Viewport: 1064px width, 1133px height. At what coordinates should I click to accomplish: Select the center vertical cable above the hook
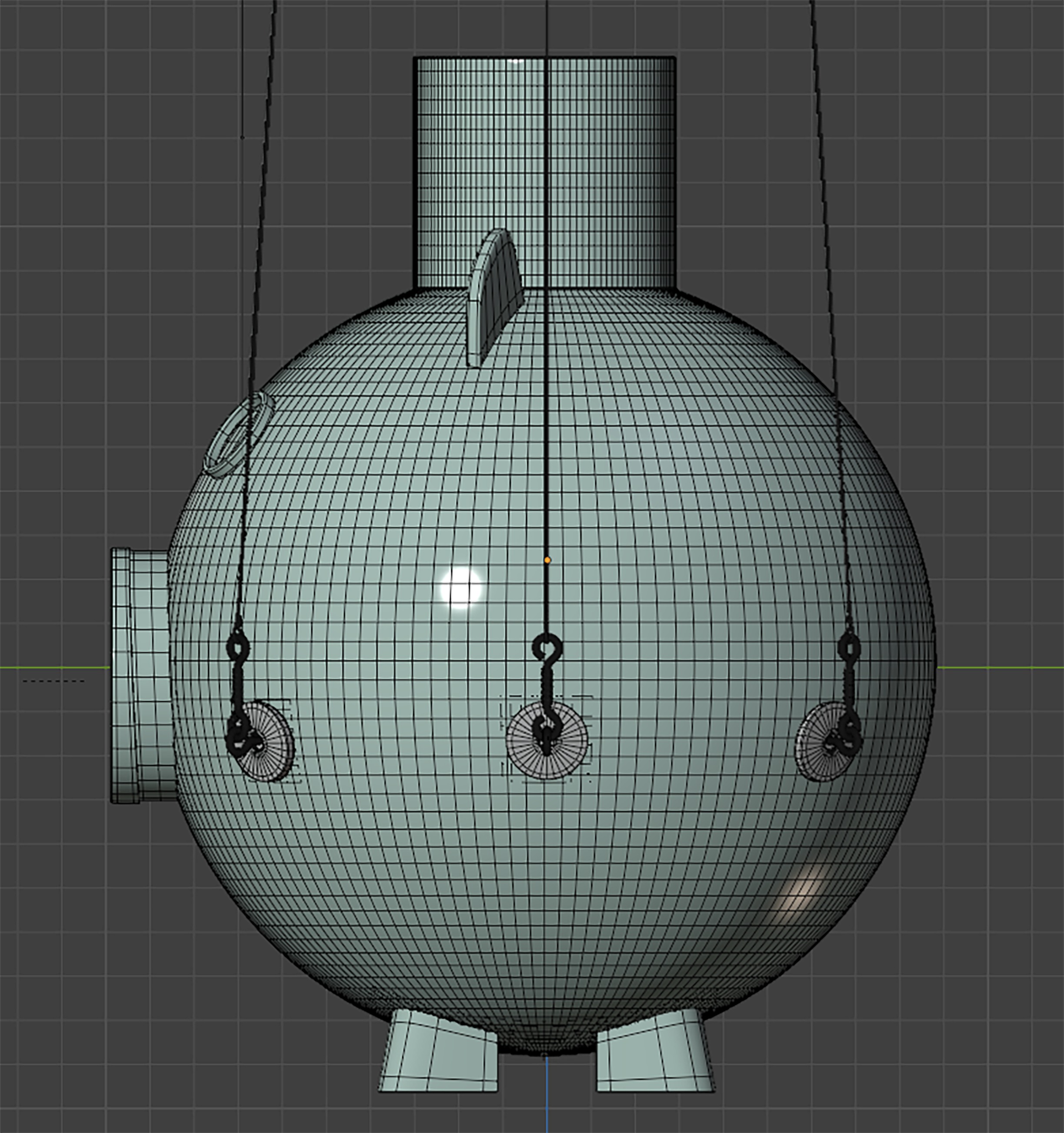tap(546, 317)
